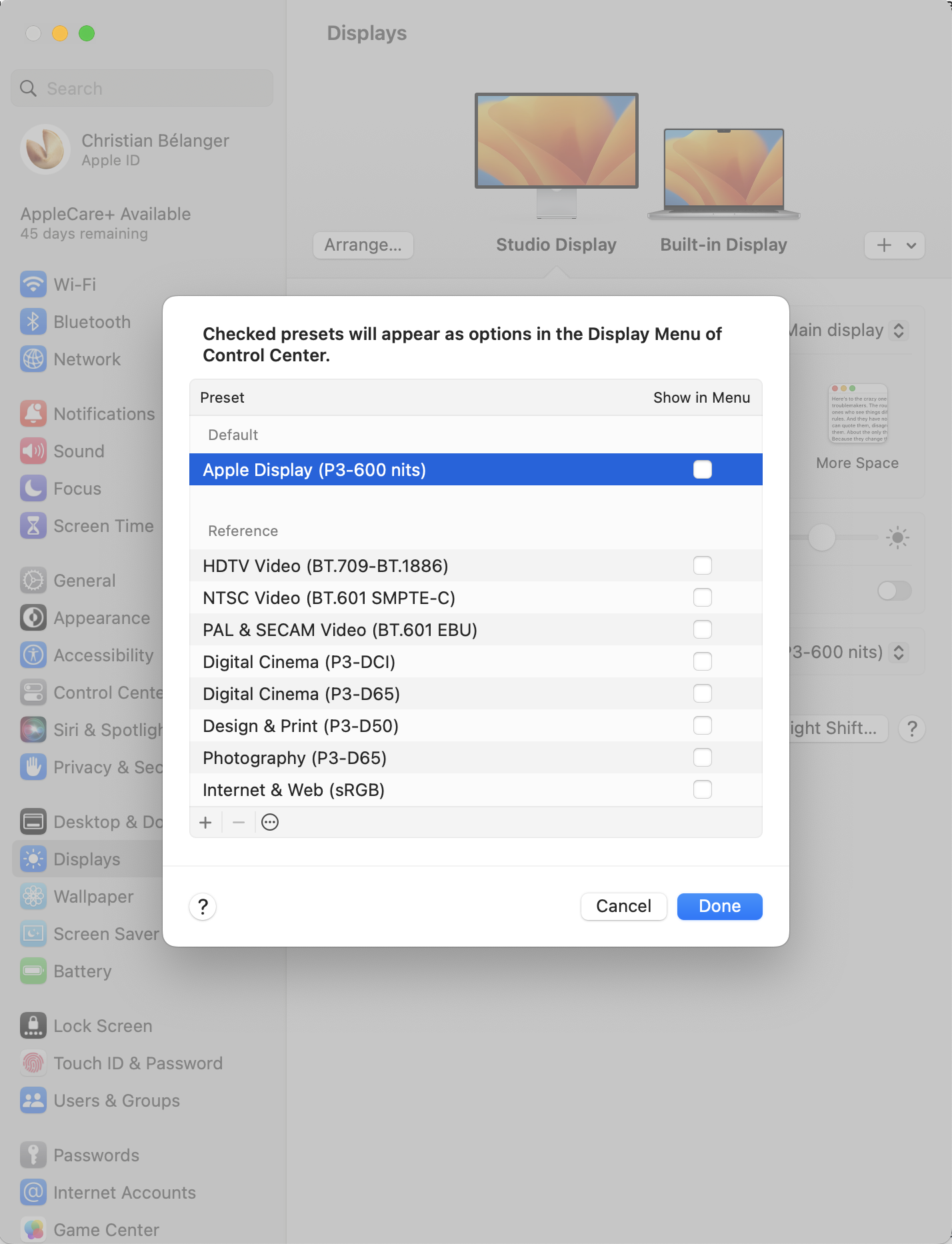This screenshot has width=952, height=1244.
Task: Click the Preset column header
Action: (x=223, y=398)
